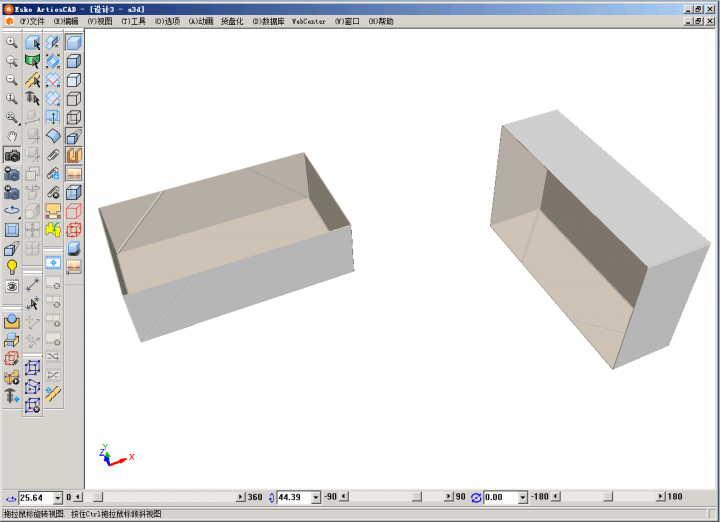
Task: Click the elevation slider track between -90 and 90
Action: click(390, 497)
